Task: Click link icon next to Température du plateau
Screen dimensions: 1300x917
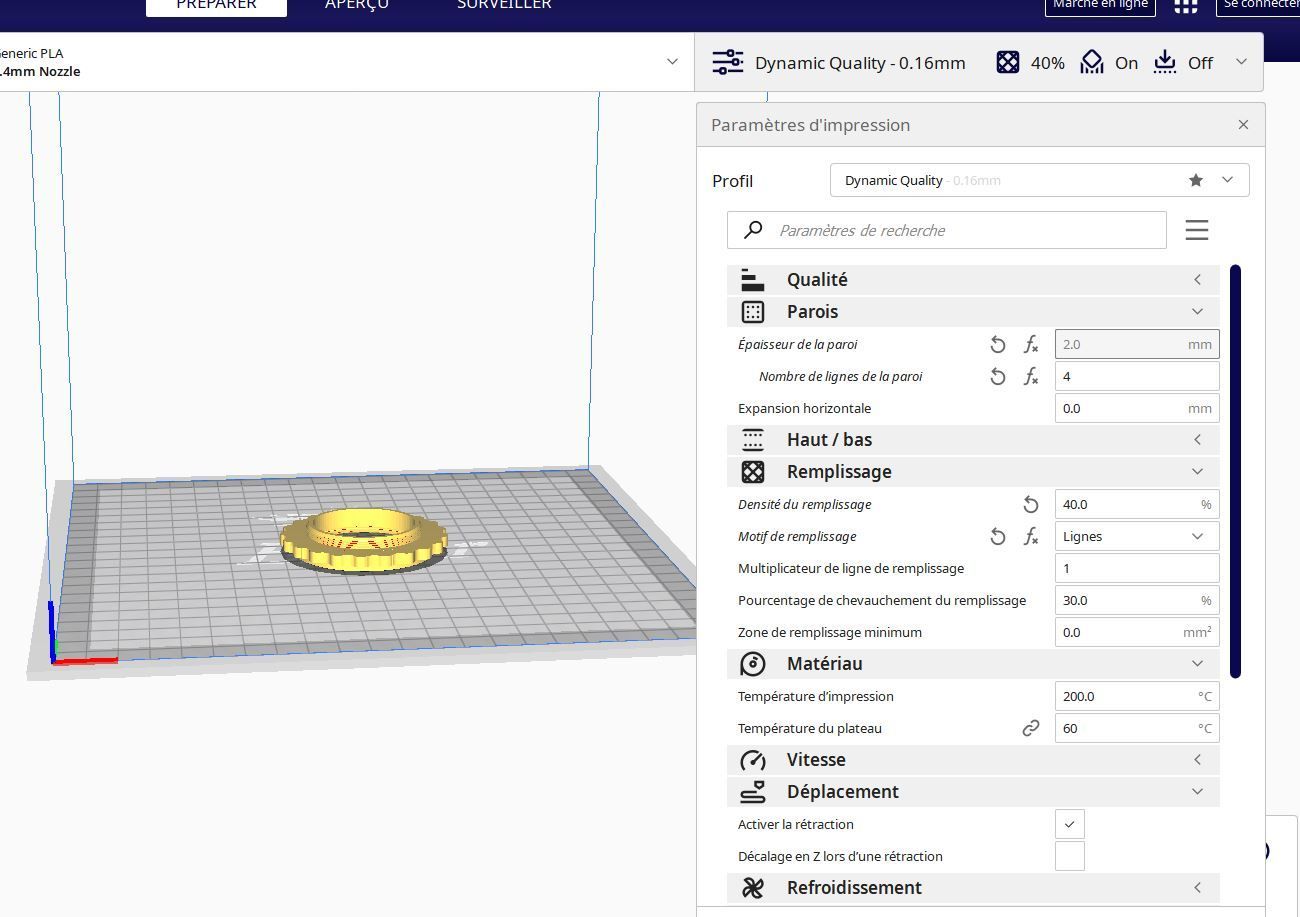Action: coord(1031,728)
